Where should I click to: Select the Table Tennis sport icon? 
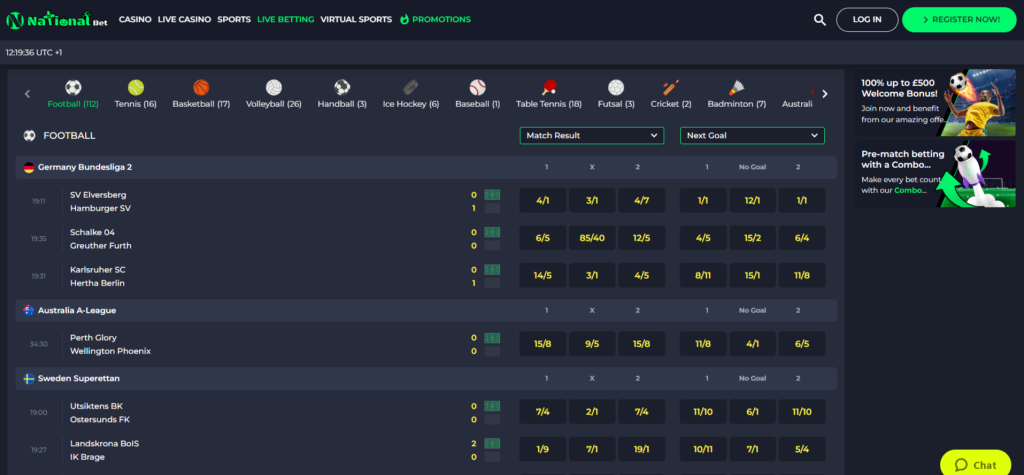[x=549, y=88]
